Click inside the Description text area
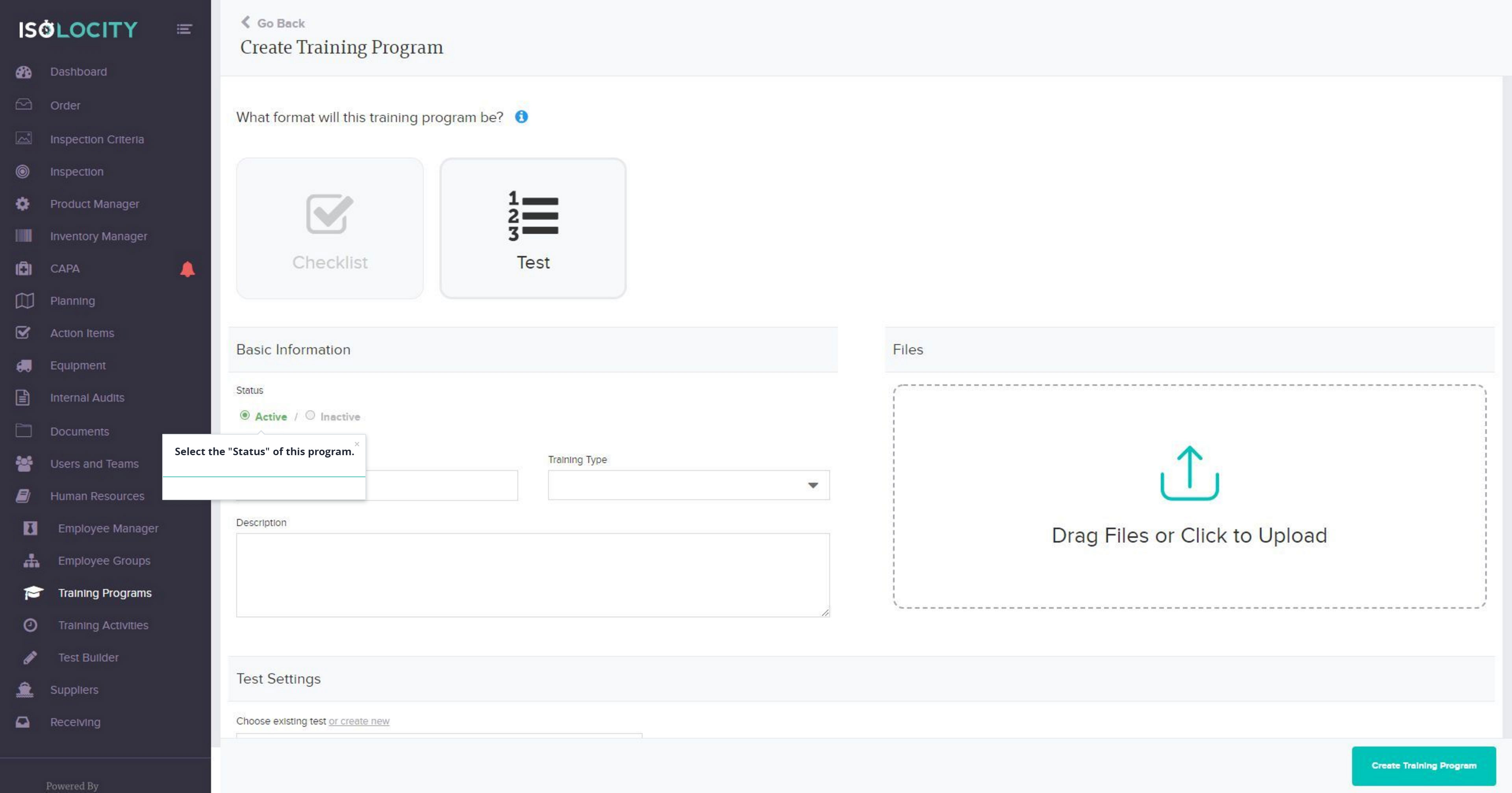This screenshot has width=1512, height=793. [x=533, y=575]
